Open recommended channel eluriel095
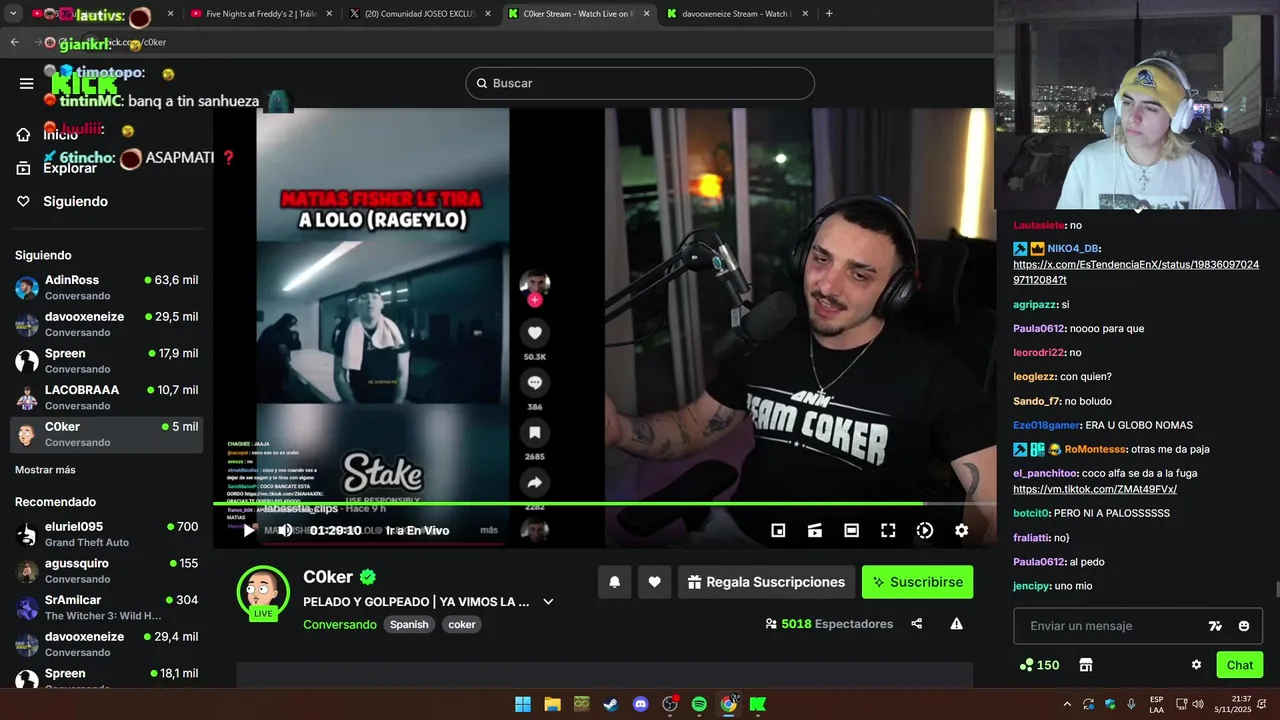The width and height of the screenshot is (1280, 720). (106, 534)
